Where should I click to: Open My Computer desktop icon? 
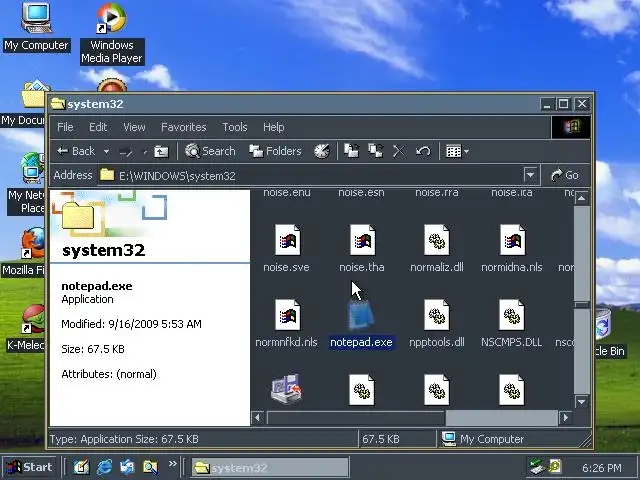pyautogui.click(x=36, y=27)
